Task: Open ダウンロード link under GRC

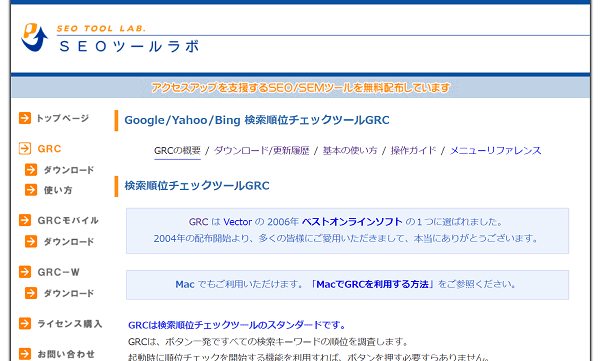Action: click(68, 170)
